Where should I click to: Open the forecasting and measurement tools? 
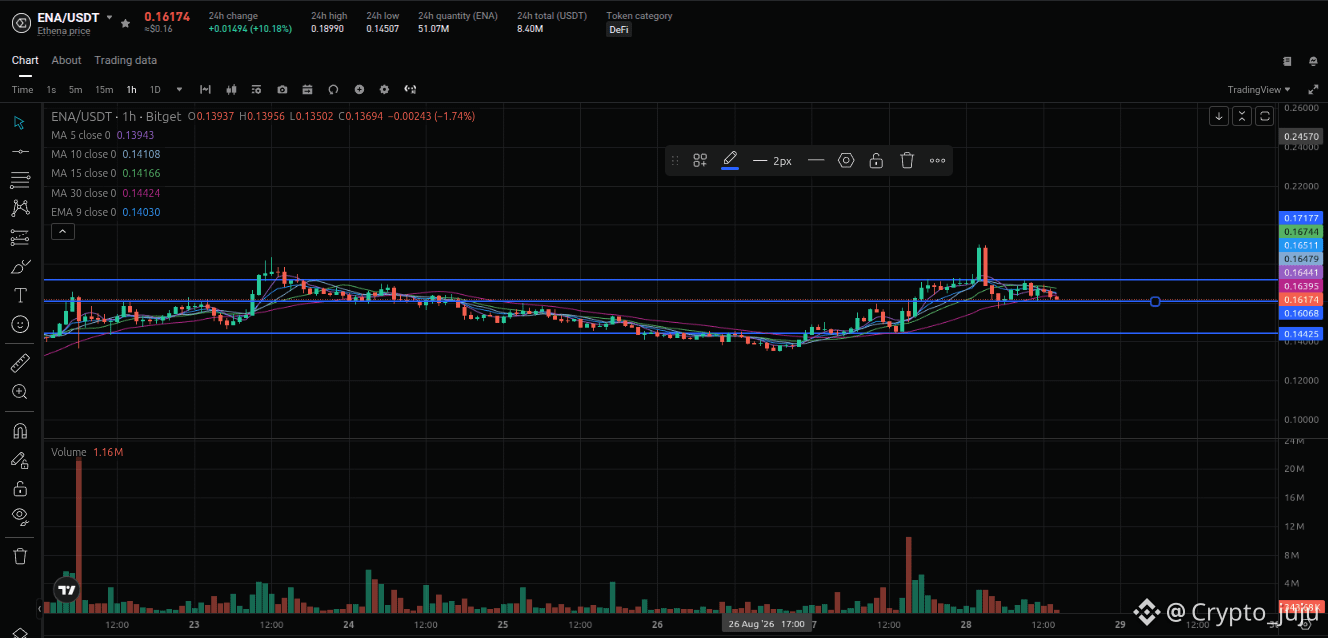pos(19,237)
